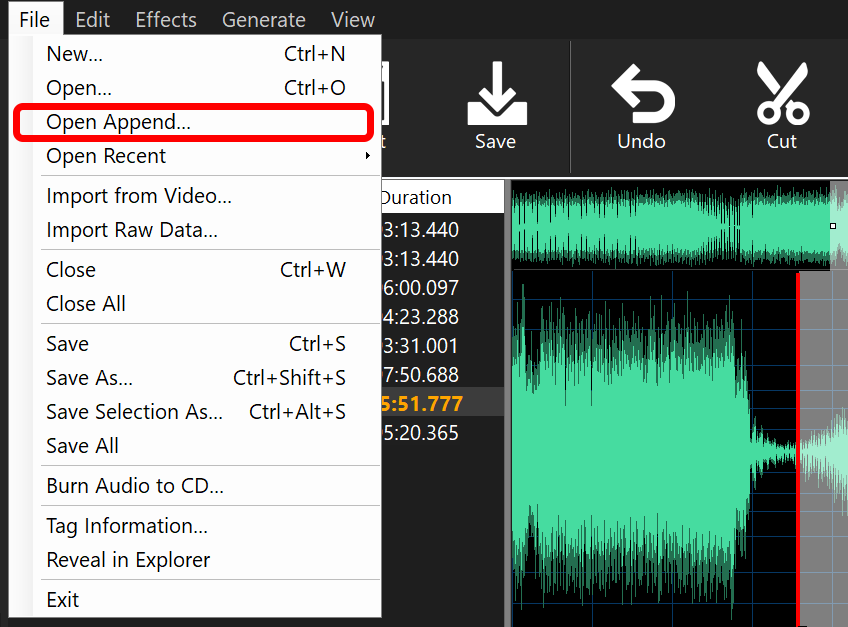Choose Exit from File menu
The image size is (848, 627).
coord(197,600)
